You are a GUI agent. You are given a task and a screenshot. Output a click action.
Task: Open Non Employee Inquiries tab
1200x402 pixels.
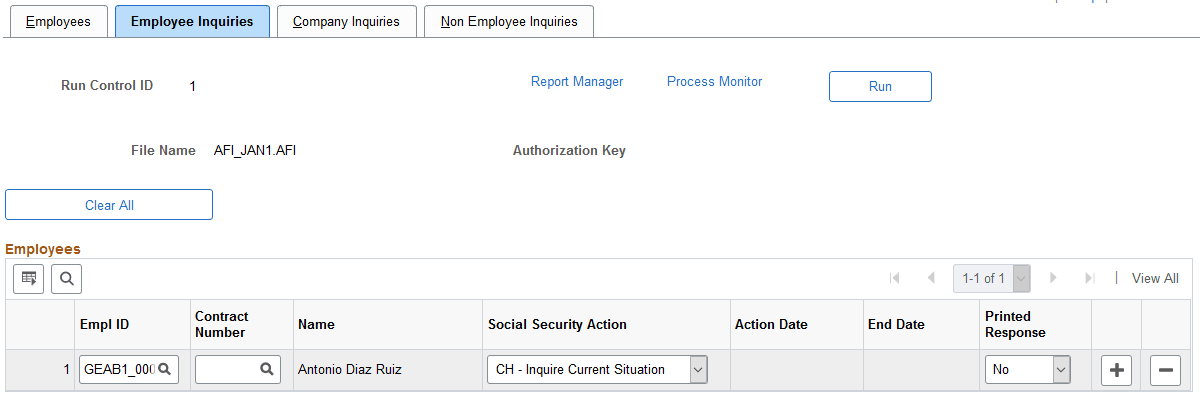(x=509, y=21)
